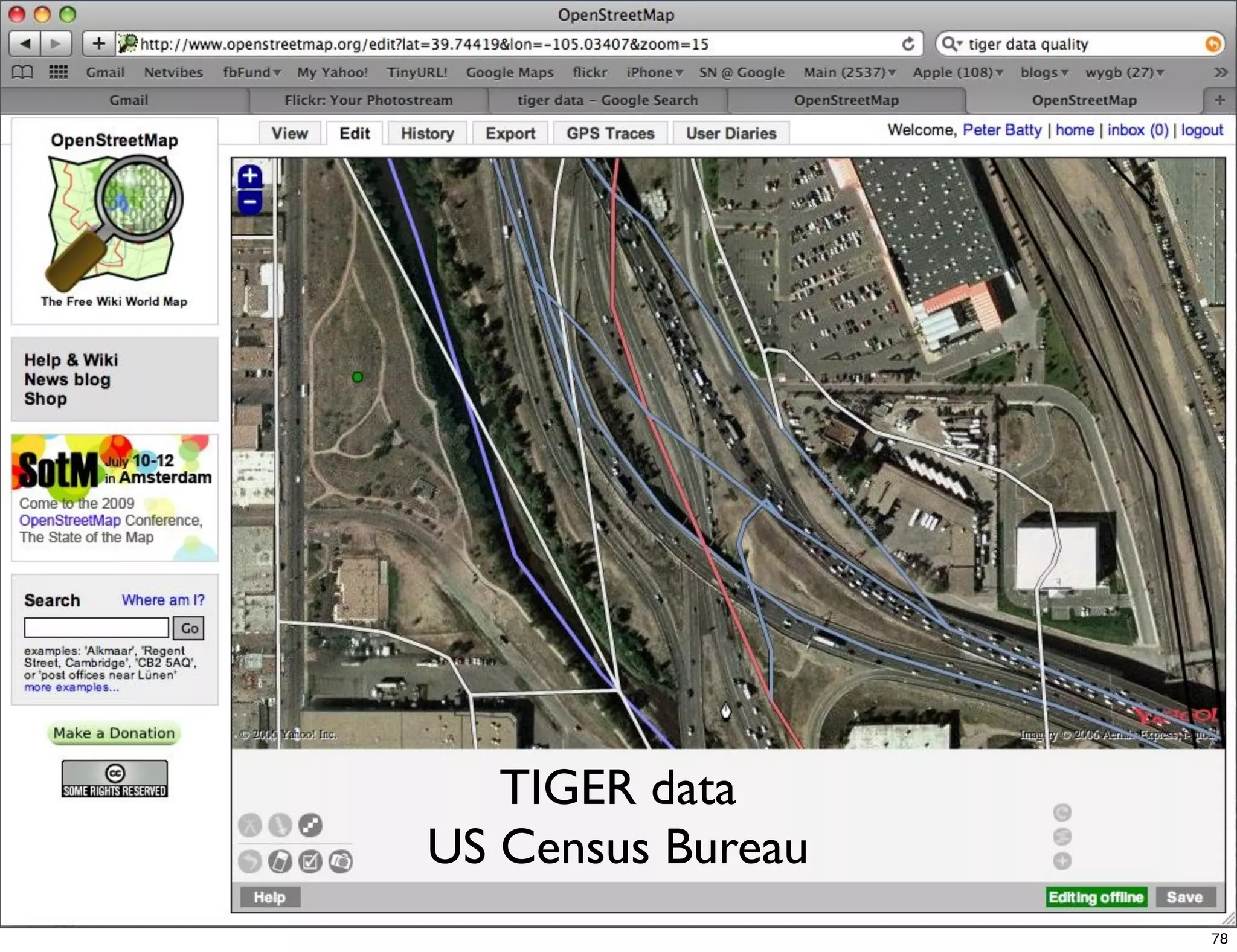Switch to the View tab
1237x952 pixels.
click(x=289, y=133)
